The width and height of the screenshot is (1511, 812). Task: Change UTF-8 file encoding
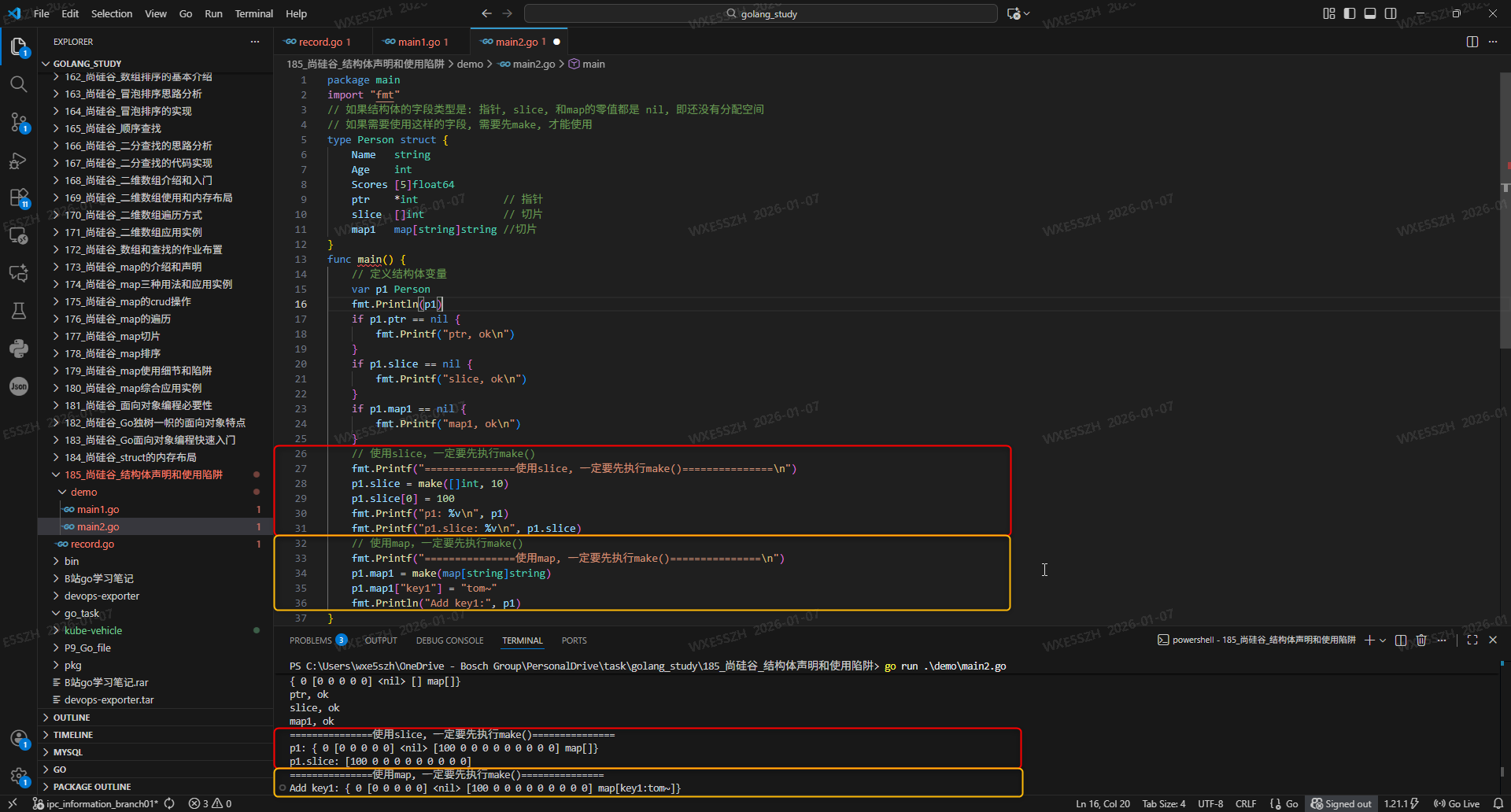coord(1210,803)
